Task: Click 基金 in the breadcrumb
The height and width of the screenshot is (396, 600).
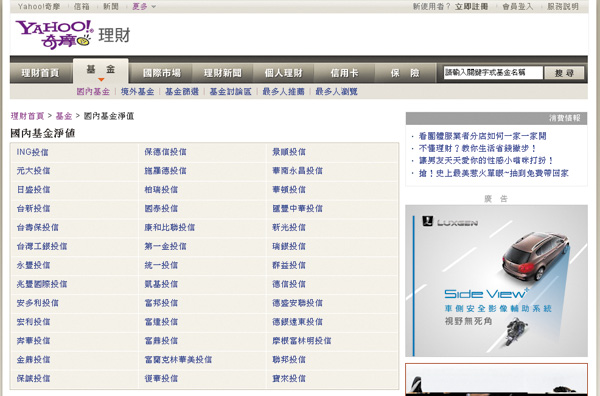Action: tap(64, 116)
